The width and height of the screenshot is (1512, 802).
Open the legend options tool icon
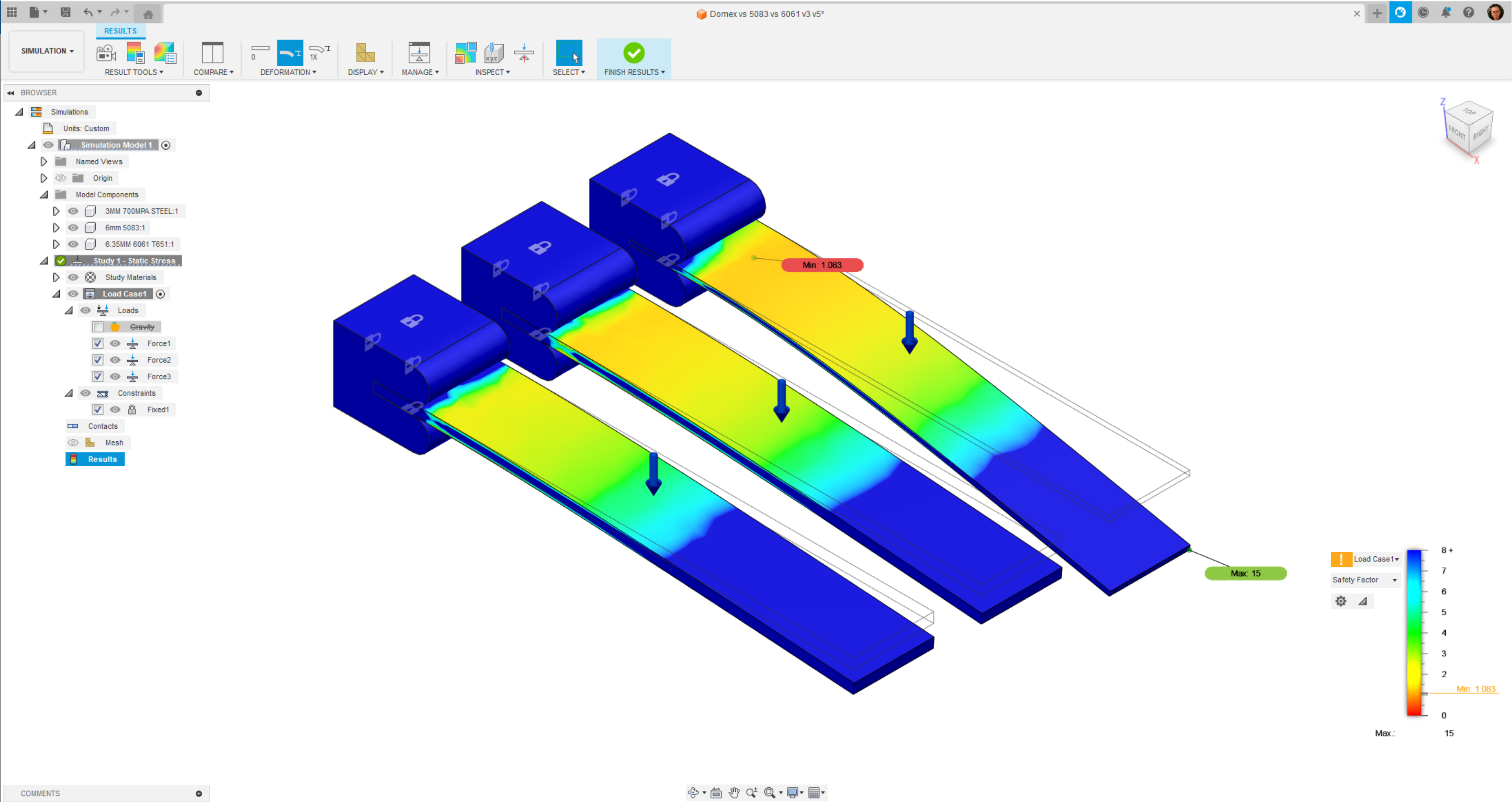tap(135, 53)
